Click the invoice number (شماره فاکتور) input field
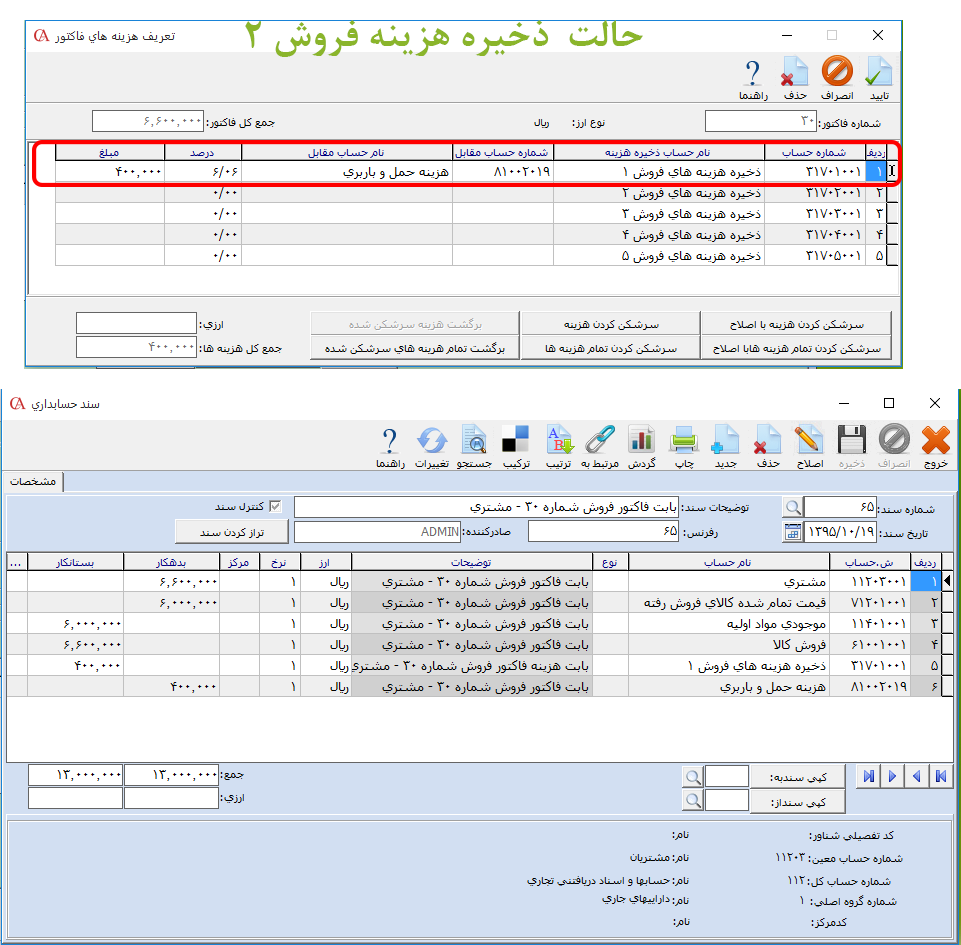Image resolution: width=961 pixels, height=945 pixels. click(x=760, y=122)
